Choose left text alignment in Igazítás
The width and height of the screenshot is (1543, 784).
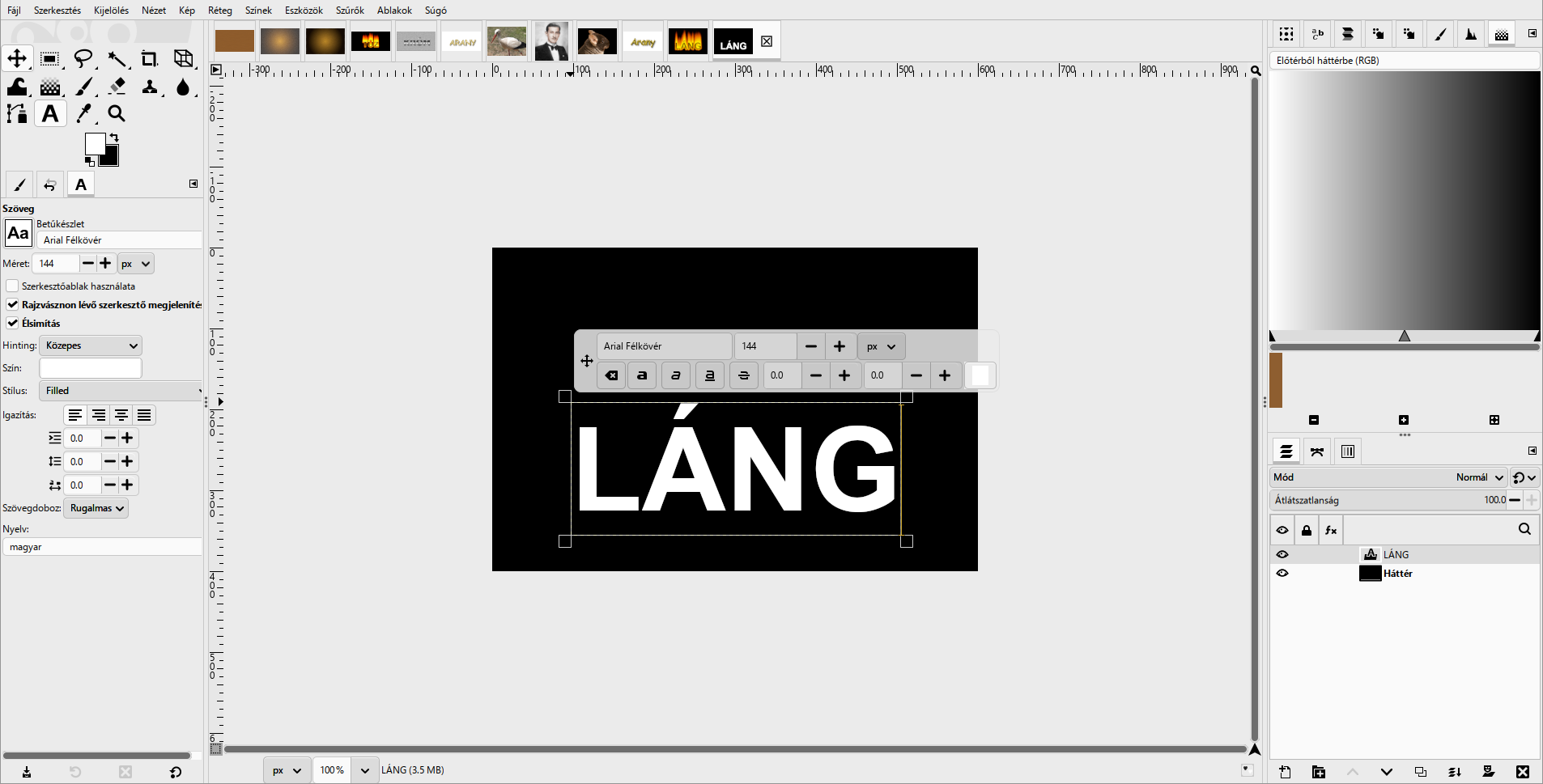pyautogui.click(x=75, y=415)
